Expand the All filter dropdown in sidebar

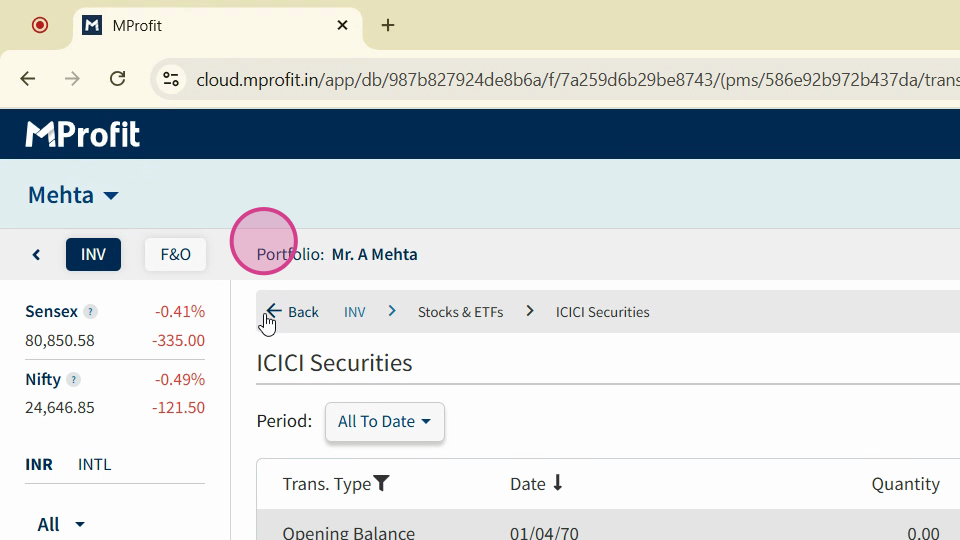tap(61, 525)
